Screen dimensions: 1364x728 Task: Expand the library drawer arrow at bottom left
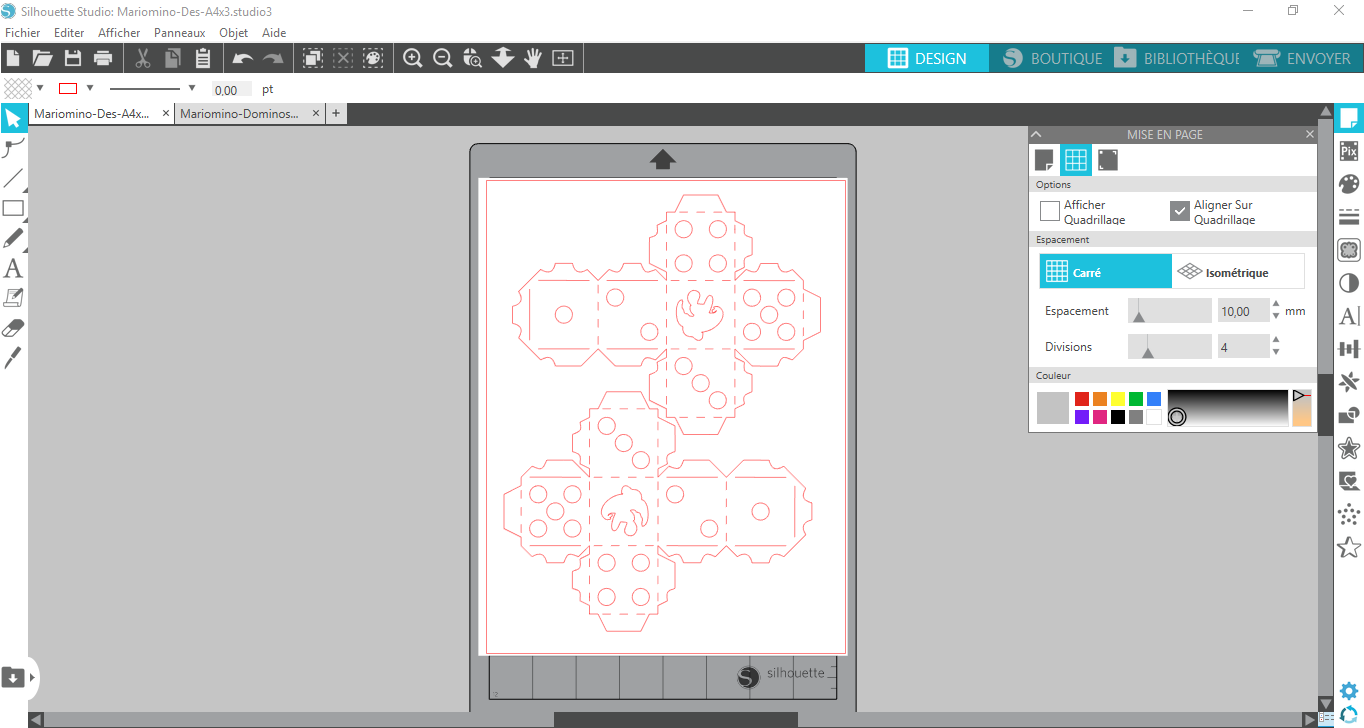click(x=32, y=677)
